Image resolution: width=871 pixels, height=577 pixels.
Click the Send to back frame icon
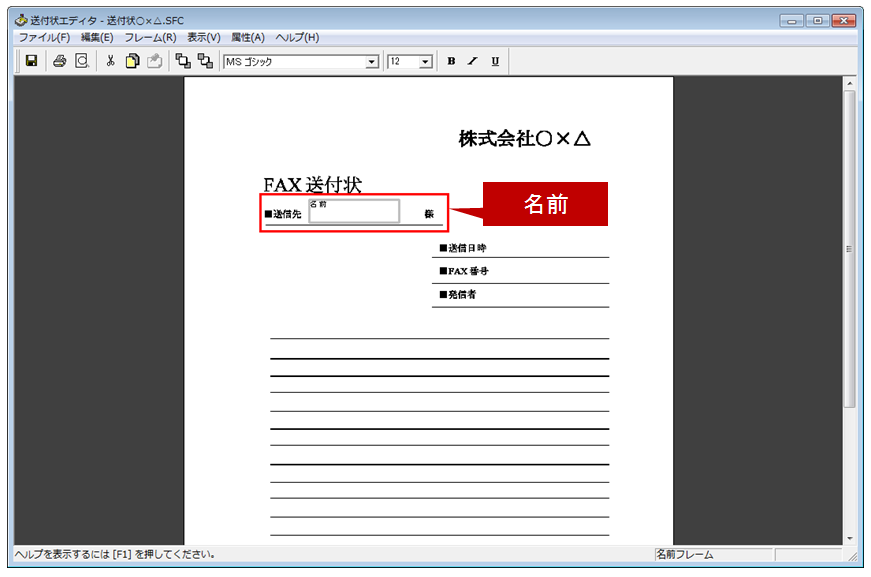pos(205,61)
